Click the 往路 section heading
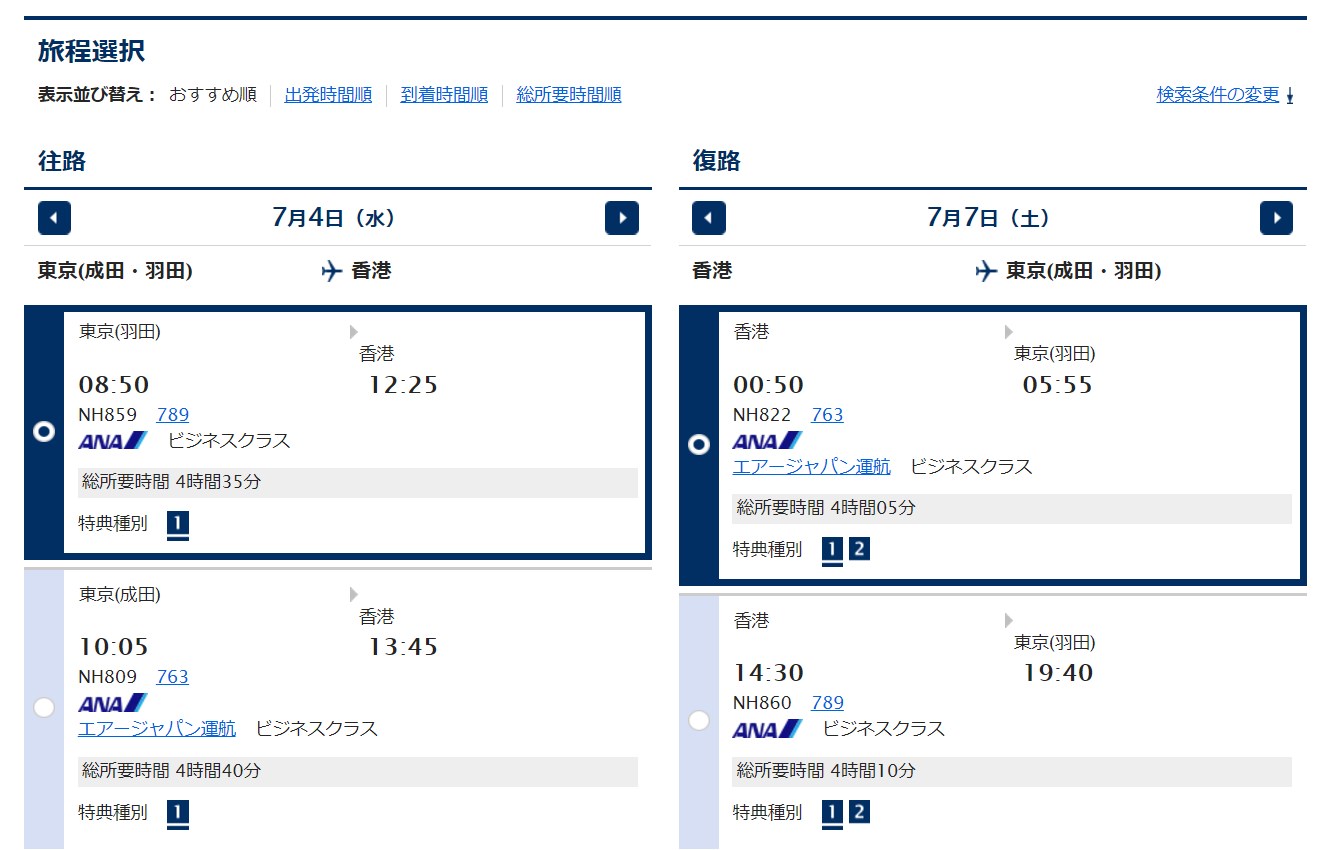The height and width of the screenshot is (850, 1336). [x=62, y=160]
